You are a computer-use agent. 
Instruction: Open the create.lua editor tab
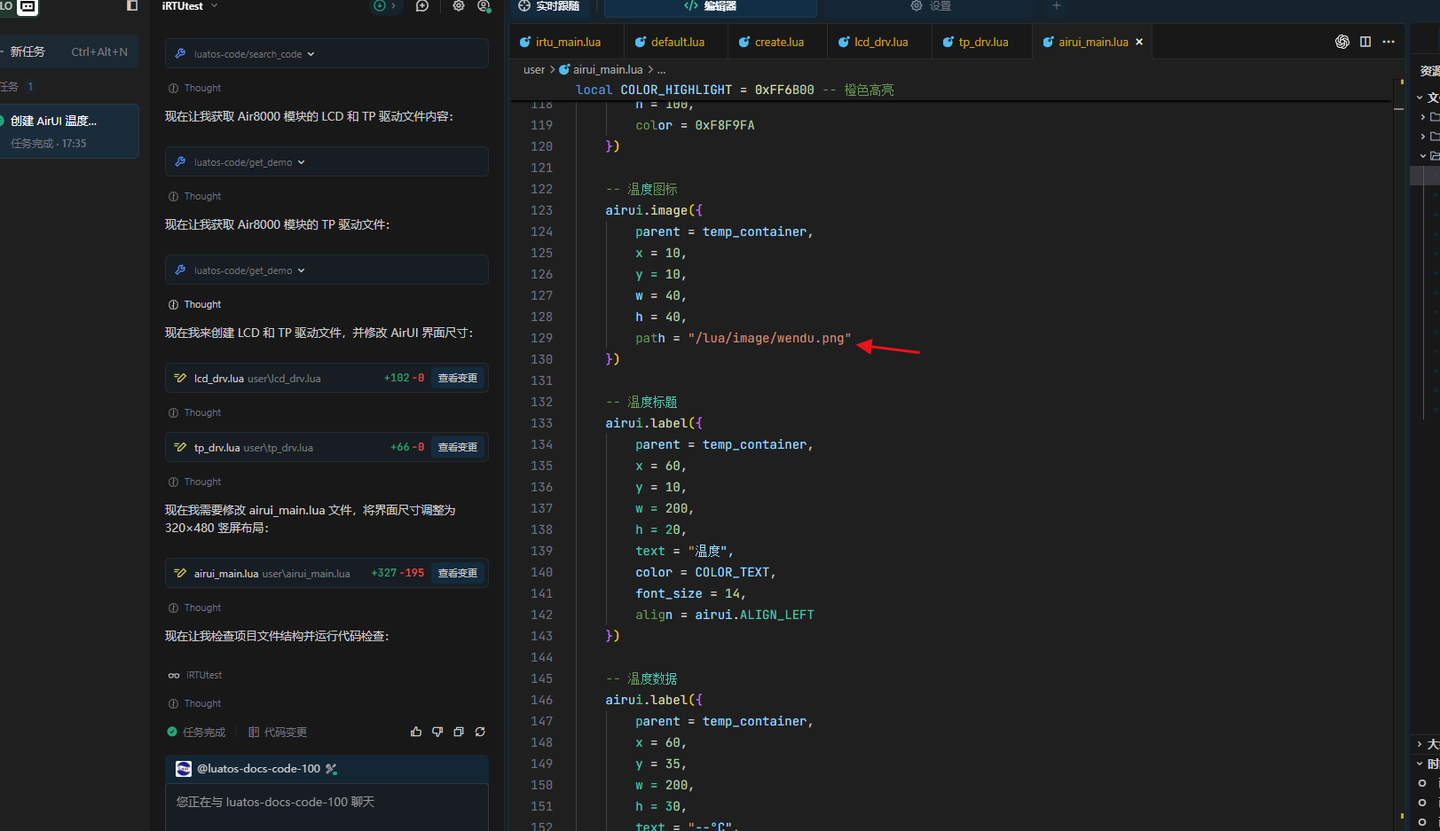coord(779,42)
